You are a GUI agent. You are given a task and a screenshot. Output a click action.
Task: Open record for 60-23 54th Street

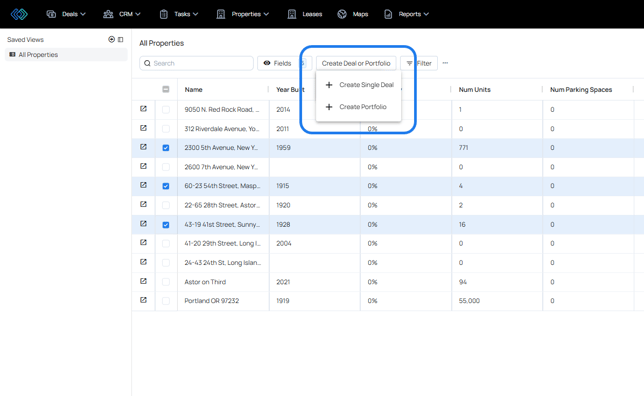[143, 185]
